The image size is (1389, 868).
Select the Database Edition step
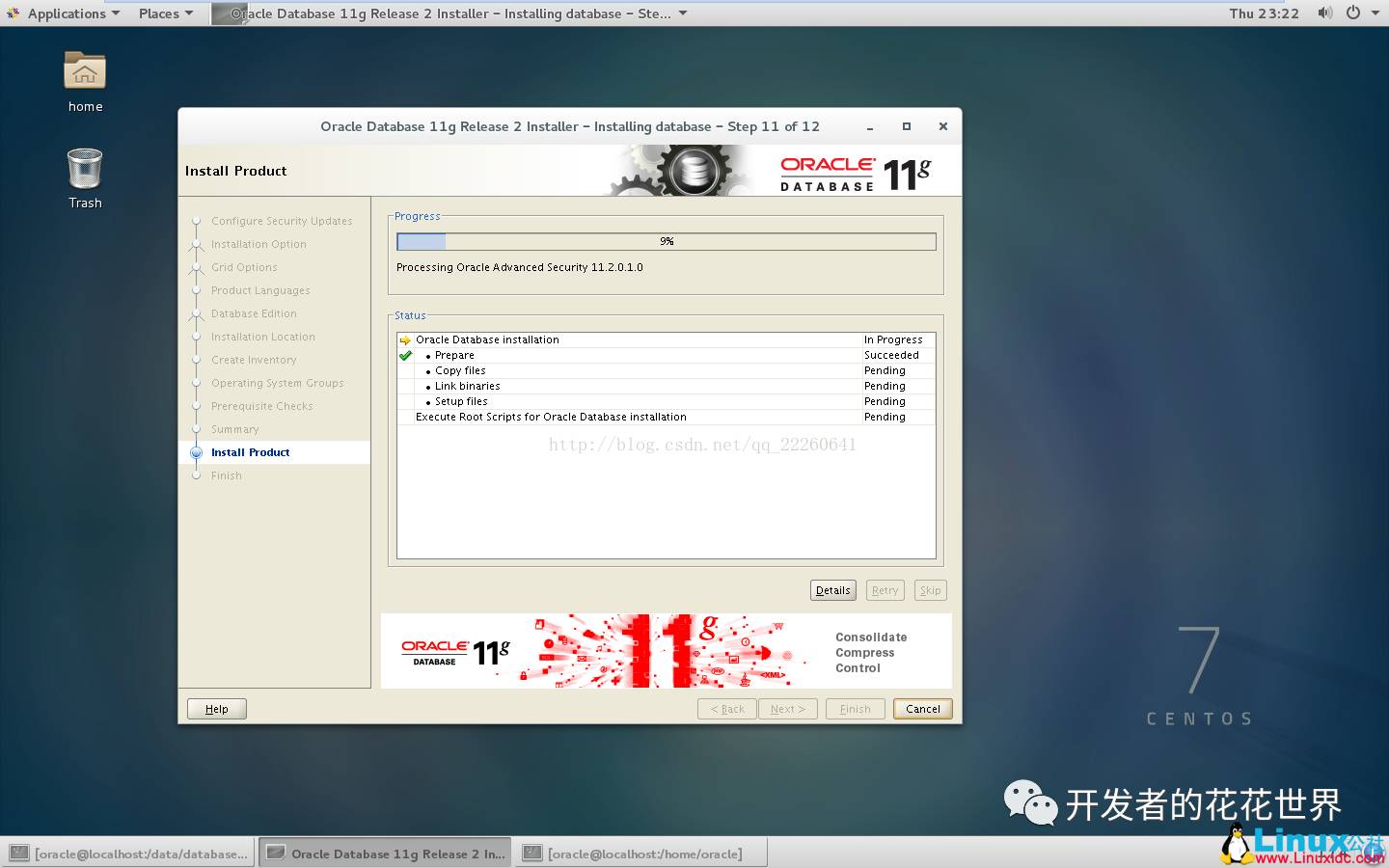click(254, 313)
